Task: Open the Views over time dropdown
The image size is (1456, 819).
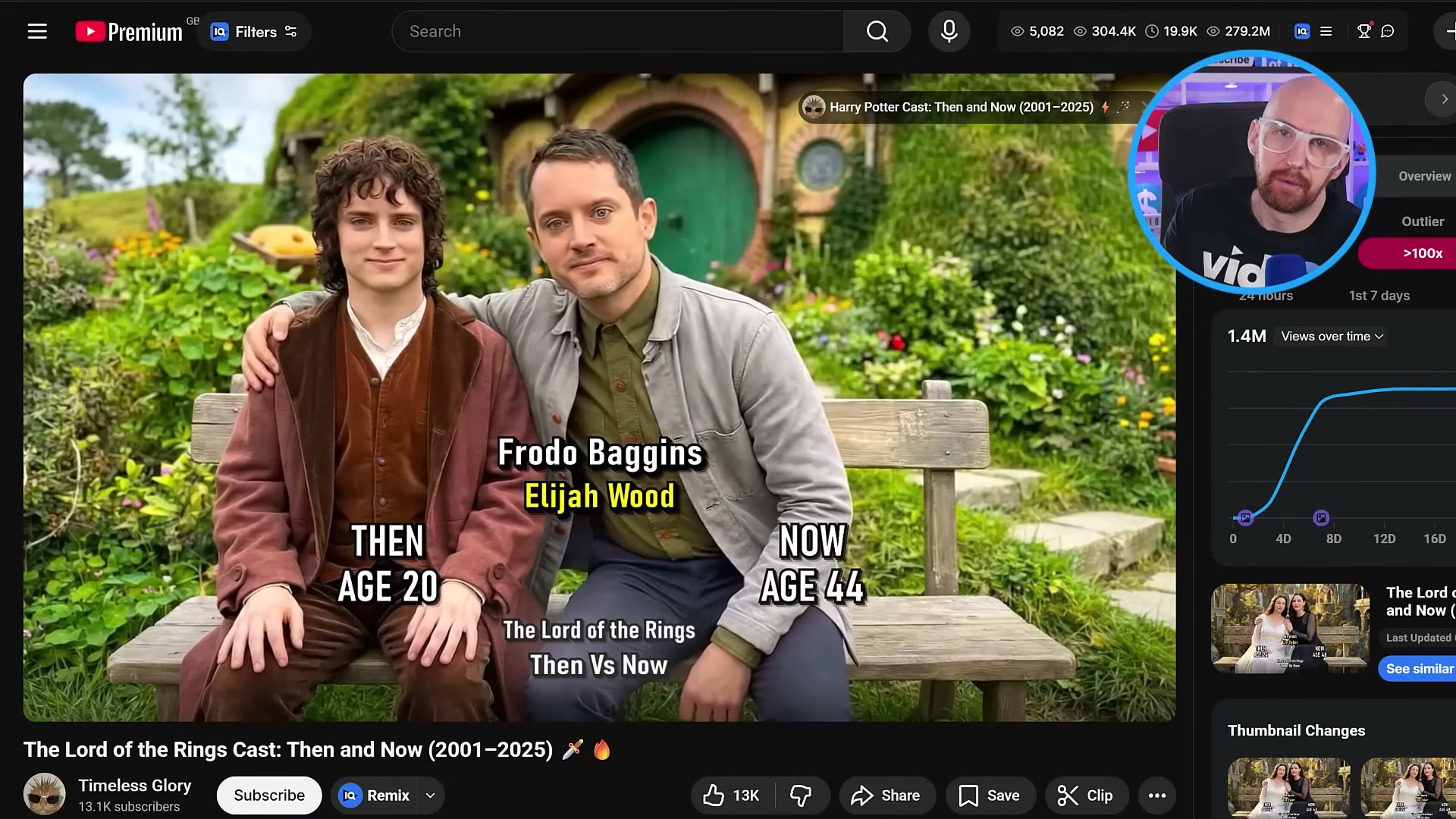Action: [1332, 336]
